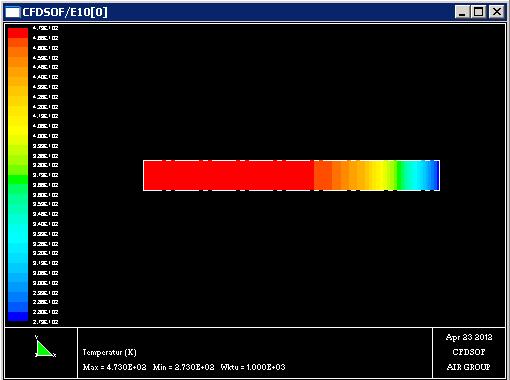Click the "Max = 4.730E+02" value
Viewport: 510px width, 380px height.
point(115,367)
